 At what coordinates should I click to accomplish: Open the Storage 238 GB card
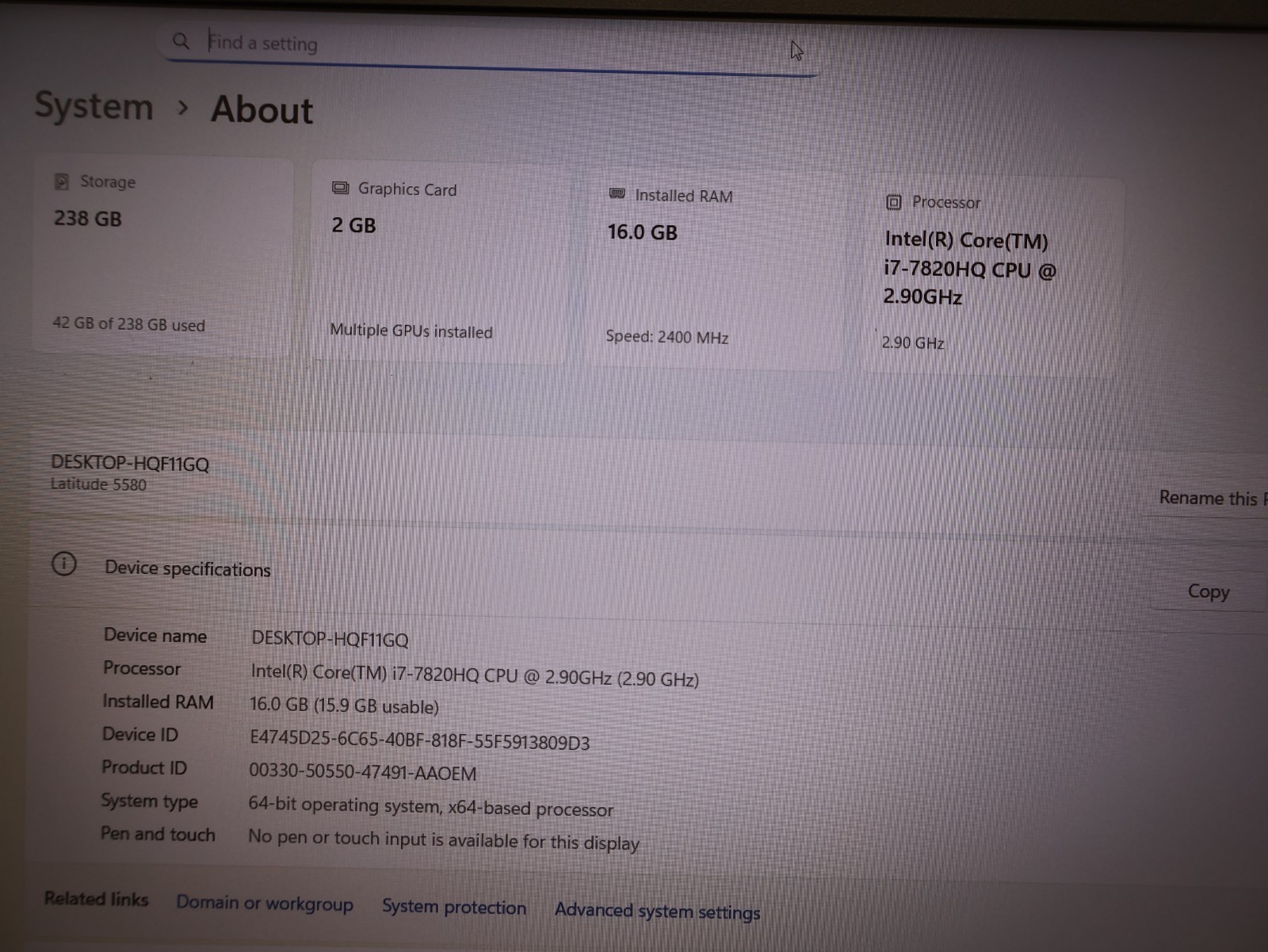click(162, 256)
